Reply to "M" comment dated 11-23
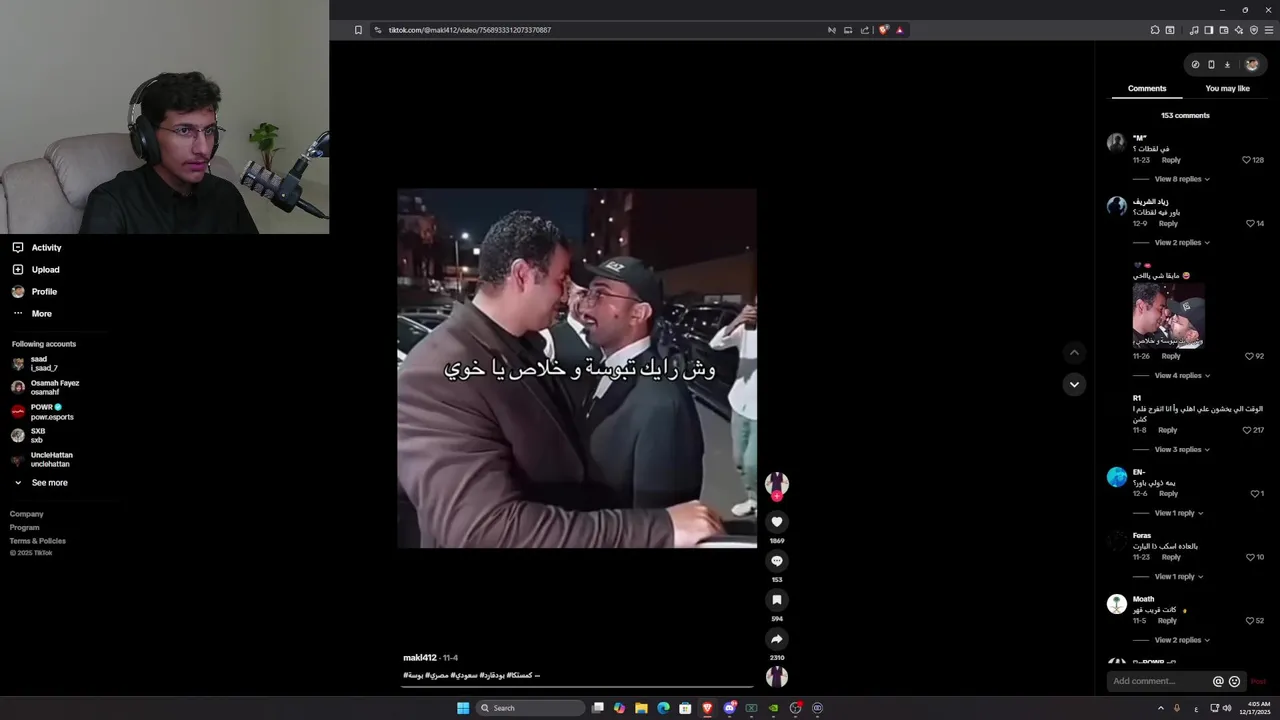The height and width of the screenshot is (720, 1280). coord(1171,160)
